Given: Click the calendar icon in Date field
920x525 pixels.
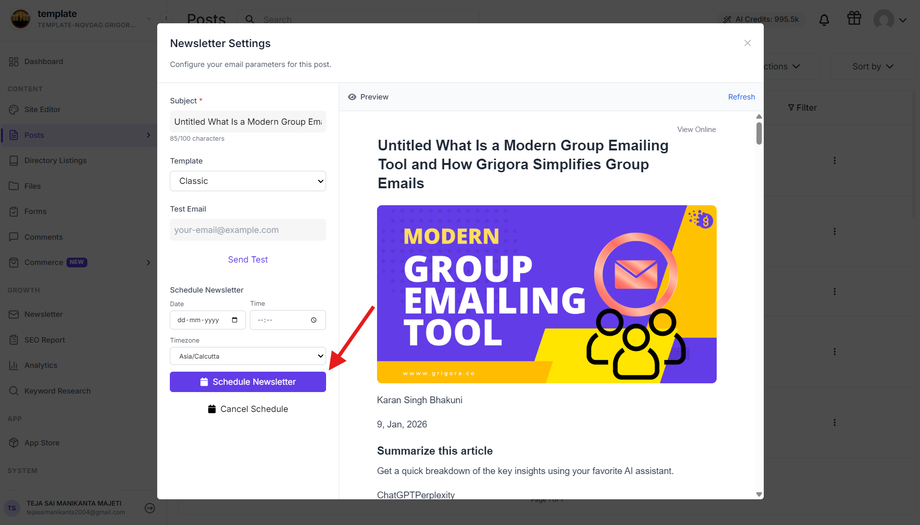Looking at the screenshot, I should pos(235,320).
